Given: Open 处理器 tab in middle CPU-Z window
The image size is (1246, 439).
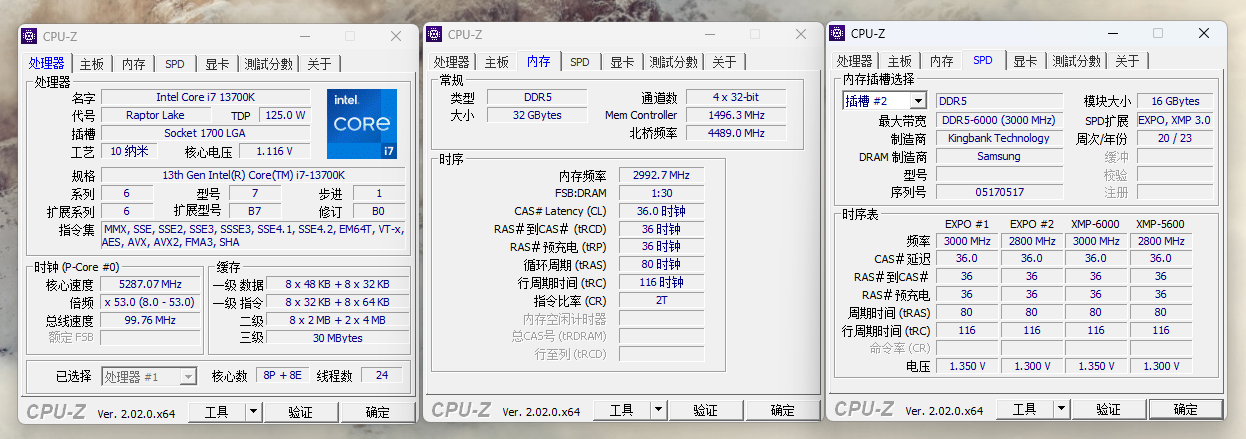Looking at the screenshot, I should (451, 62).
